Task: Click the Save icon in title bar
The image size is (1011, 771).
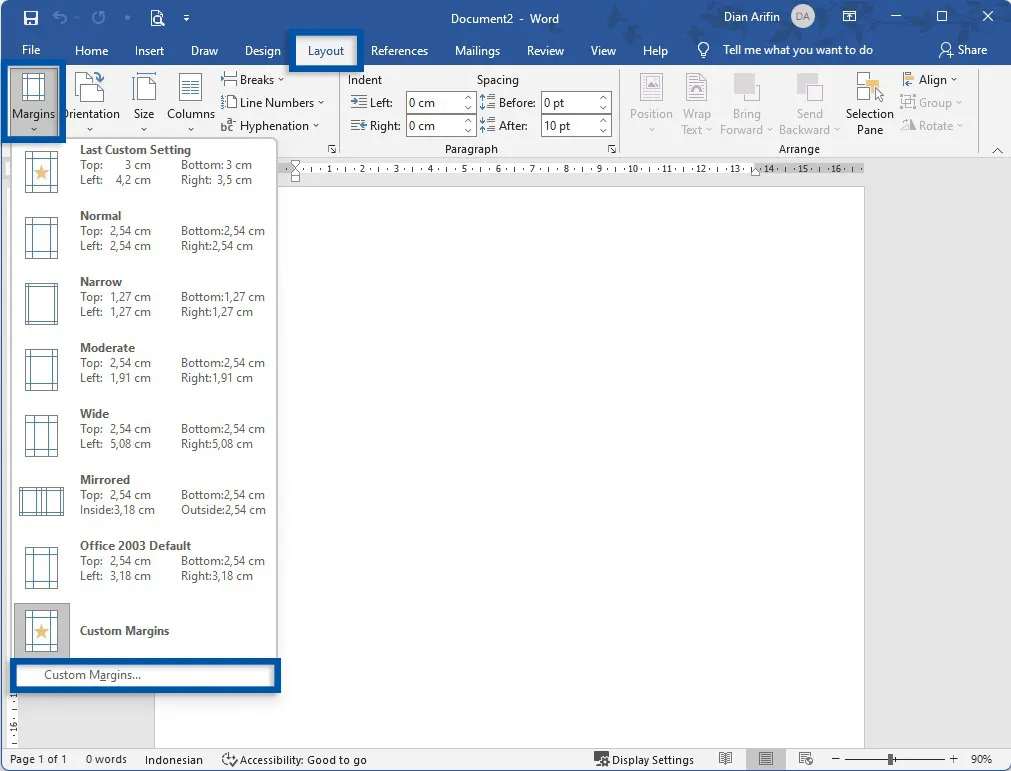Action: [x=31, y=18]
